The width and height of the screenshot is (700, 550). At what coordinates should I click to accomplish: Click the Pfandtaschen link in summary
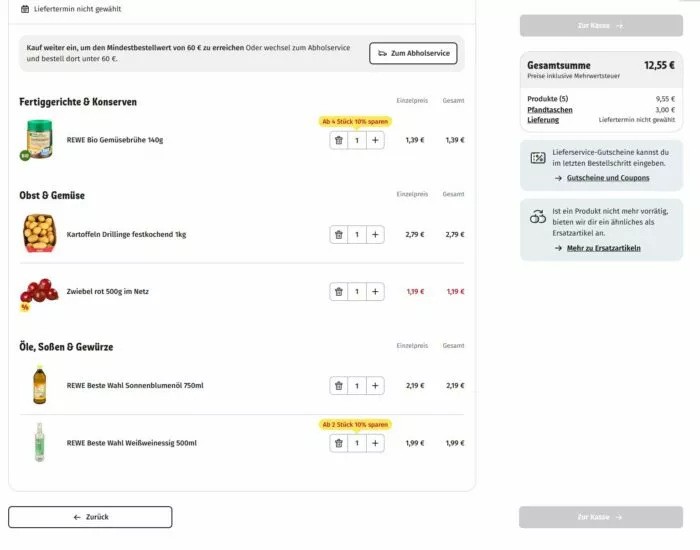pos(551,110)
